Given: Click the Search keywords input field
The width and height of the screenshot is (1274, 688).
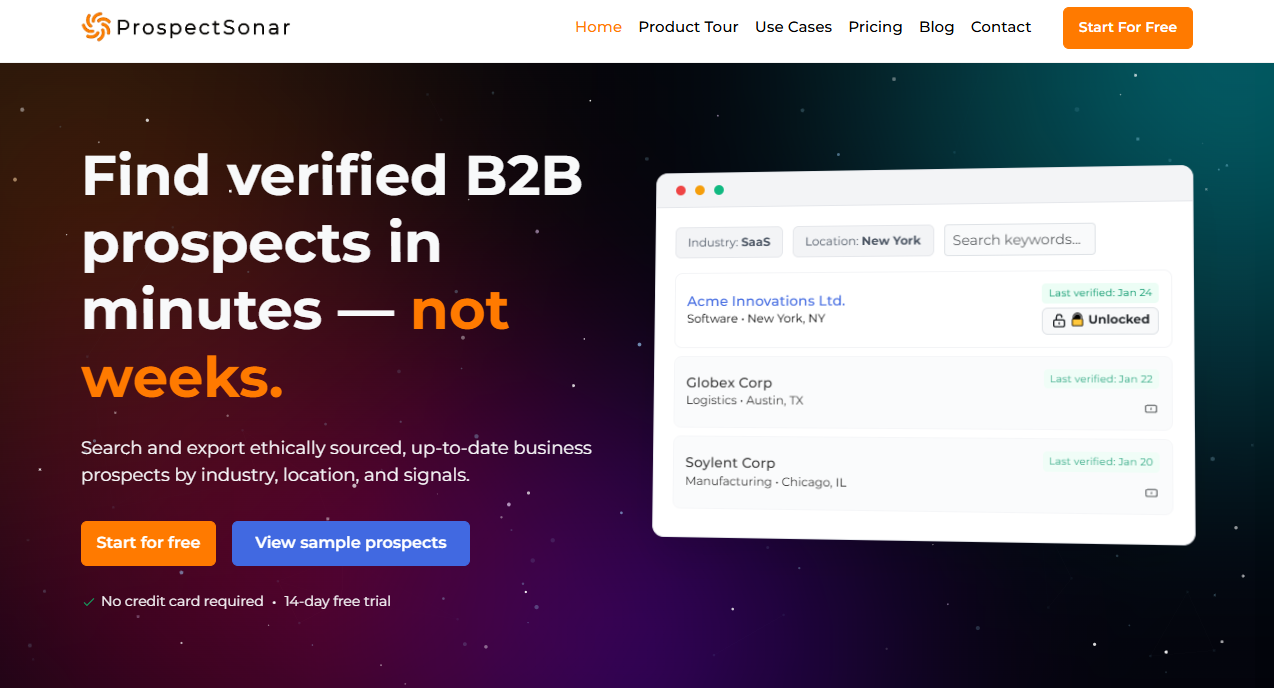Looking at the screenshot, I should point(1019,240).
